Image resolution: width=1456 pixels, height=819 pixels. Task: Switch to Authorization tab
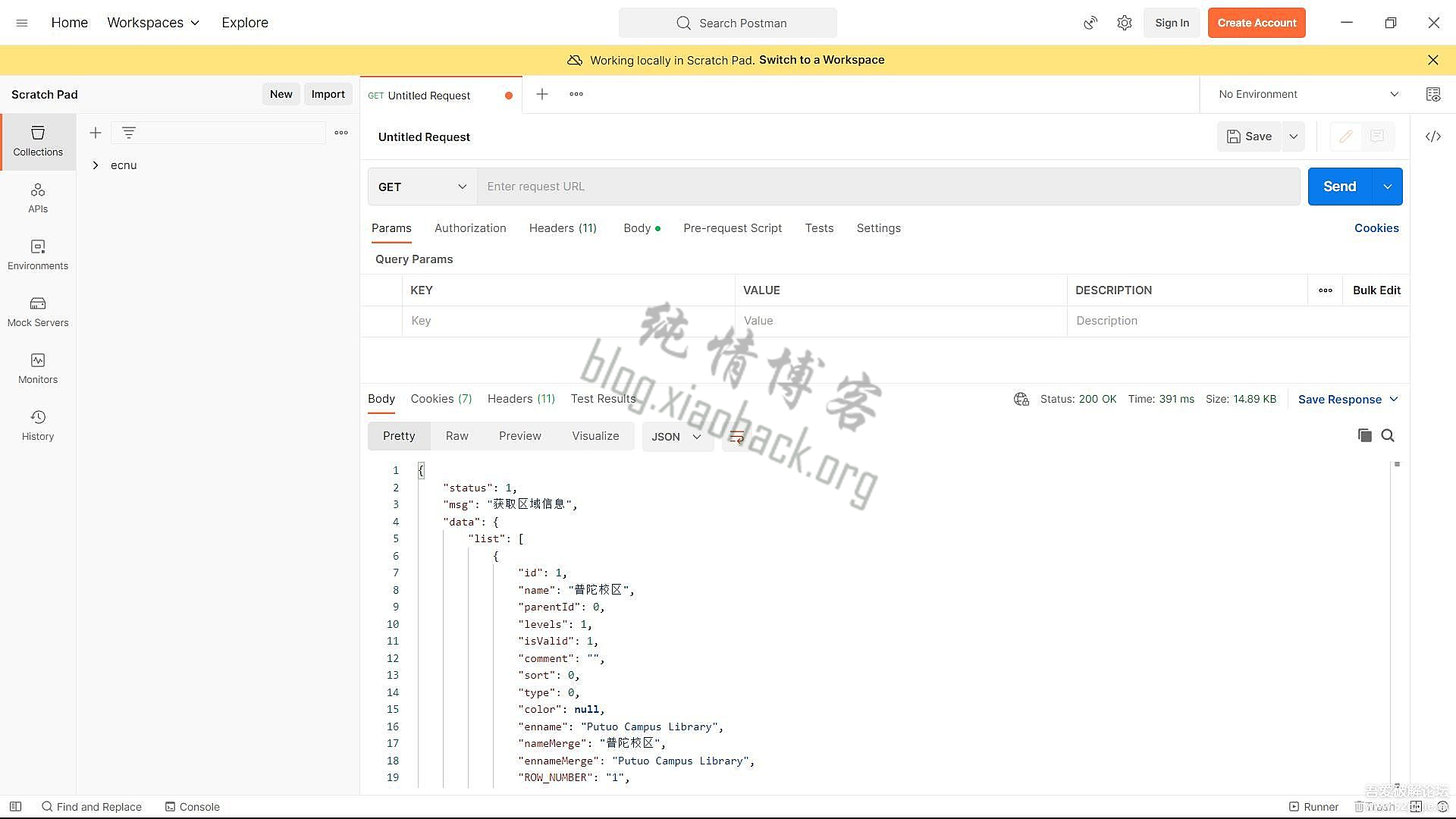pos(470,228)
